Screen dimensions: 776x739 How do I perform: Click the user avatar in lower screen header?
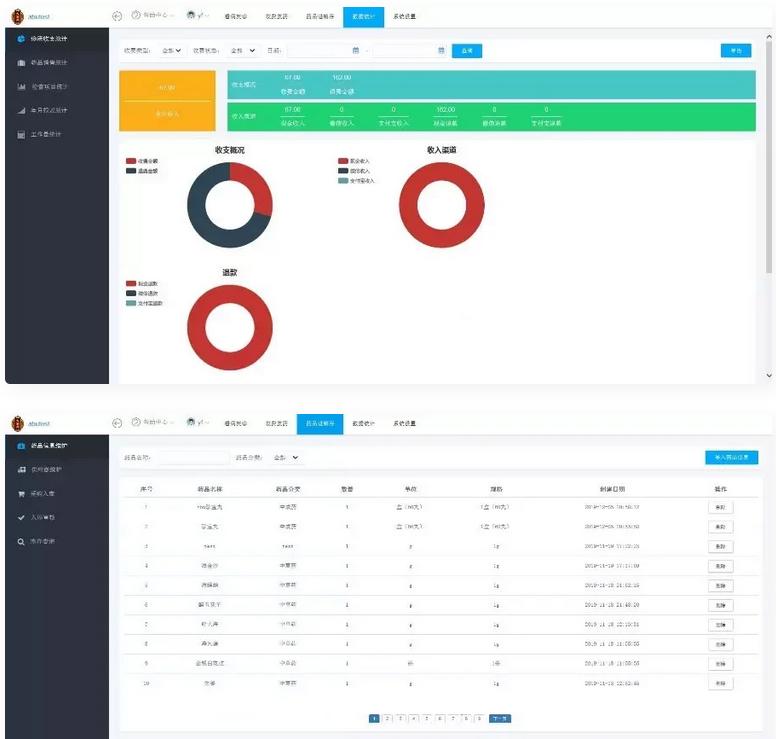[x=191, y=422]
